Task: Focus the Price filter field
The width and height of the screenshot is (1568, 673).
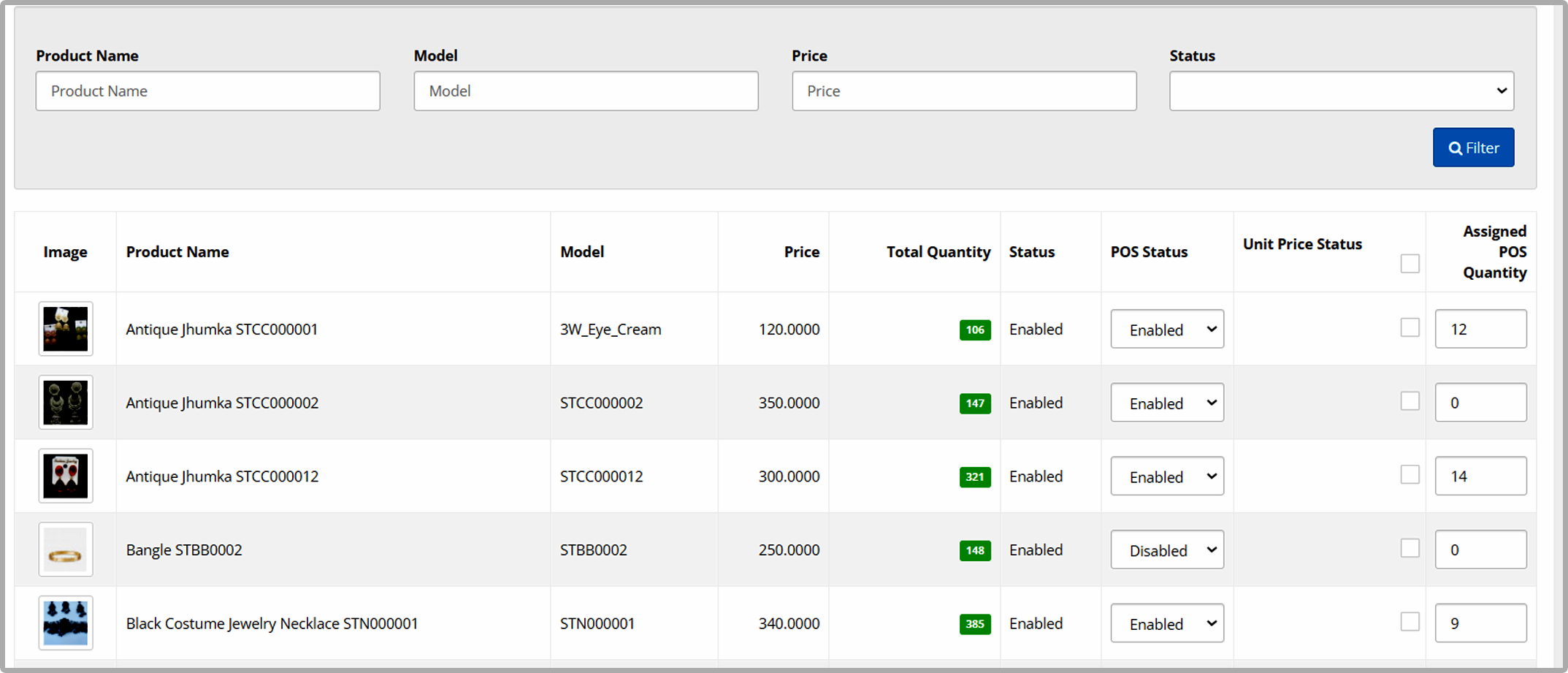Action: pos(964,91)
